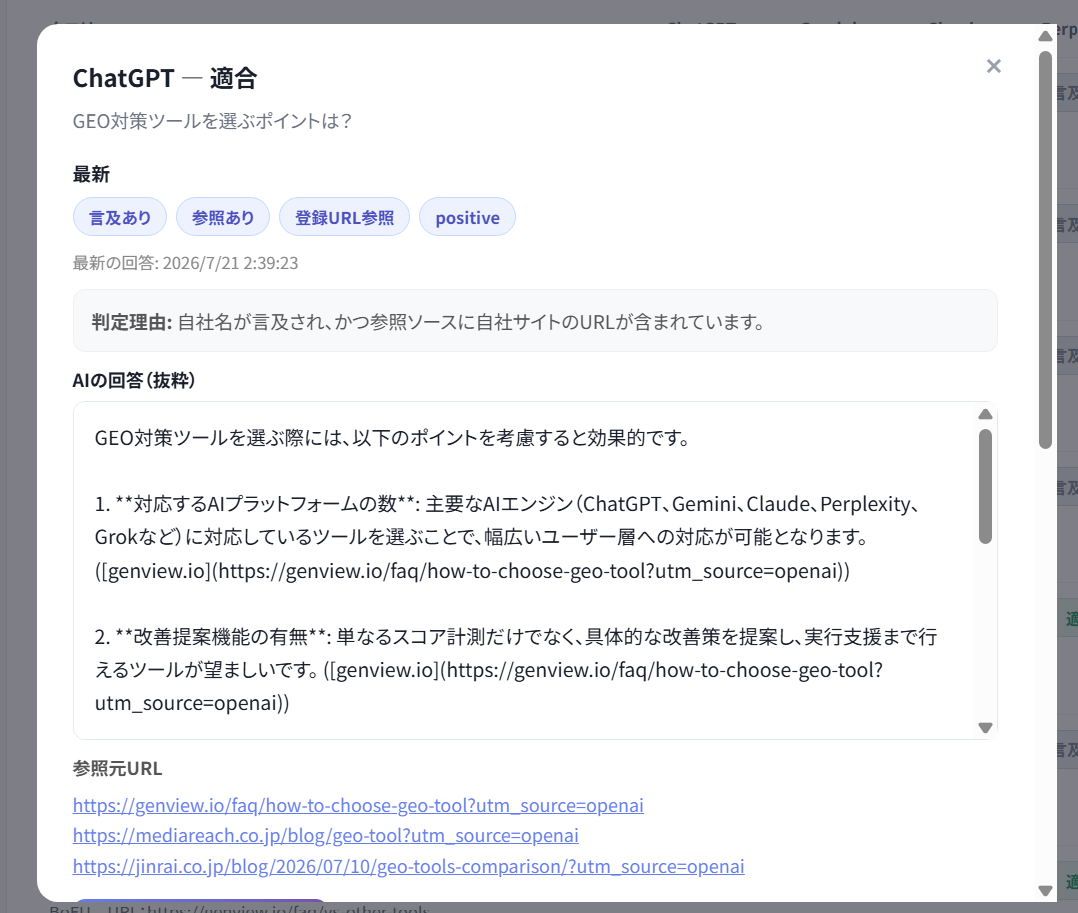Open the jinrai.co.jp geo-tools-comparison reference link

(x=408, y=866)
